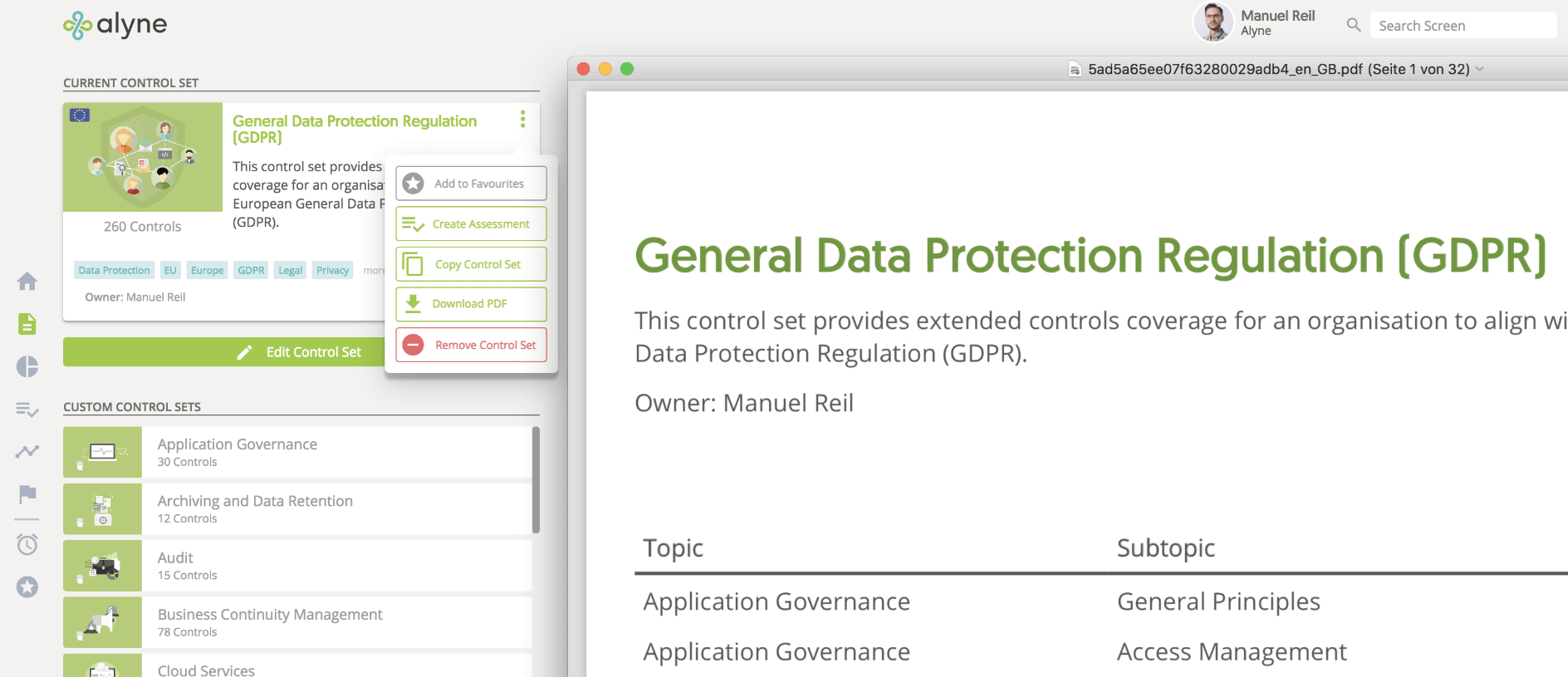Screen dimensions: 1568x677
Task: Click the GDPR tag
Action: [251, 270]
